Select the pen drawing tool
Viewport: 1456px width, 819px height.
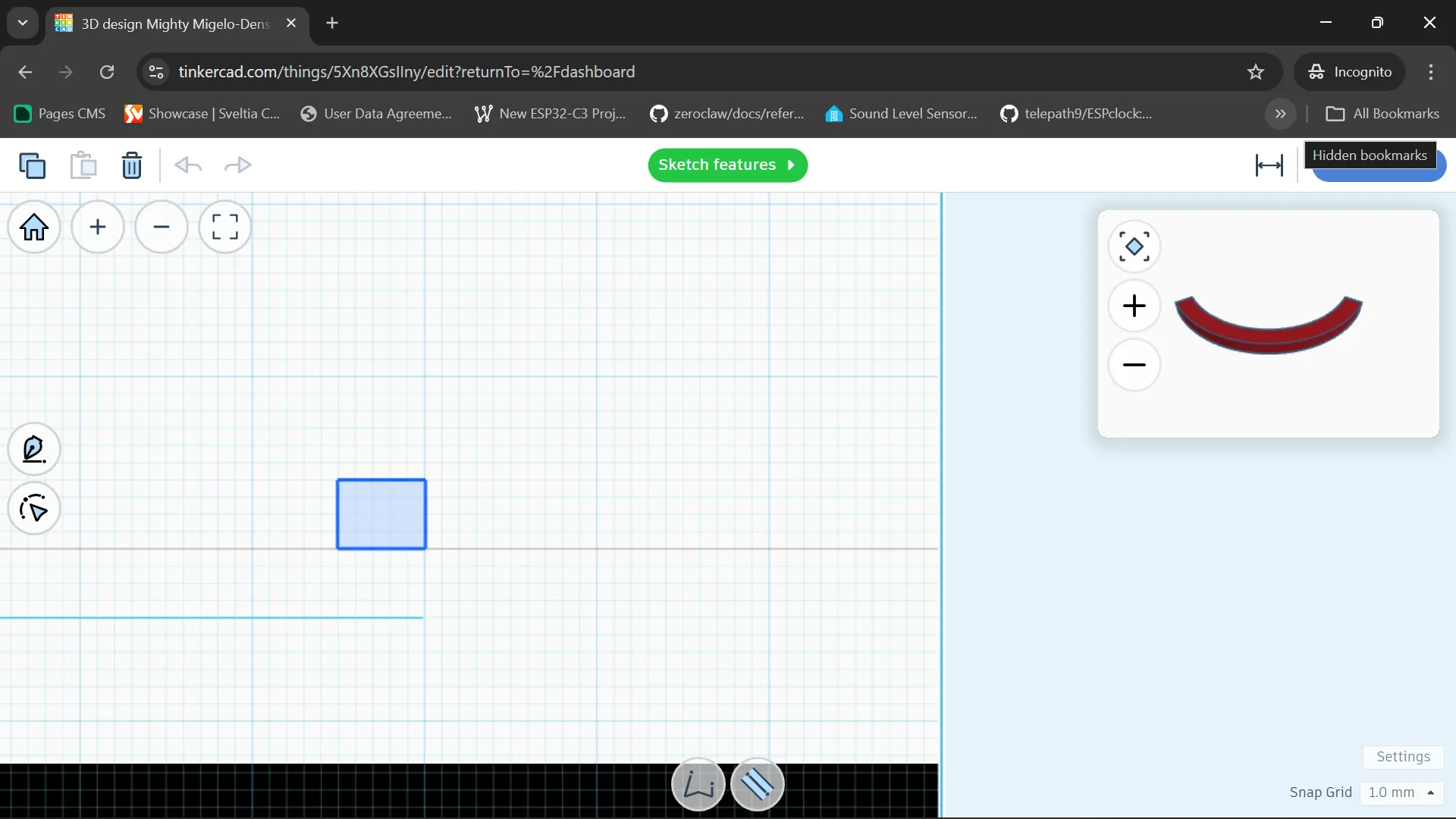(x=34, y=449)
